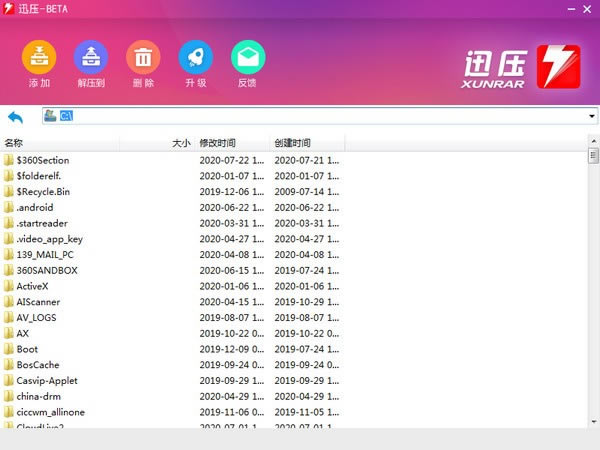
Task: Select the $Recycle.Bin folder icon
Action: [x=8, y=191]
